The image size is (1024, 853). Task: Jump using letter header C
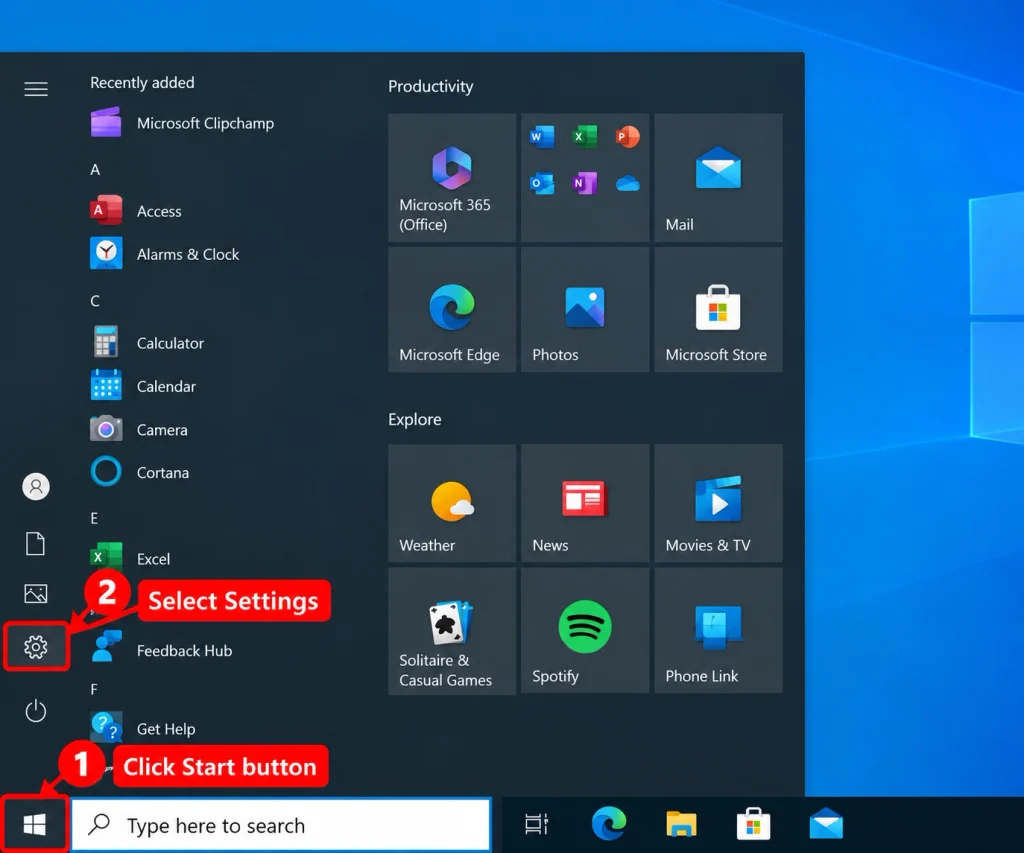point(95,301)
